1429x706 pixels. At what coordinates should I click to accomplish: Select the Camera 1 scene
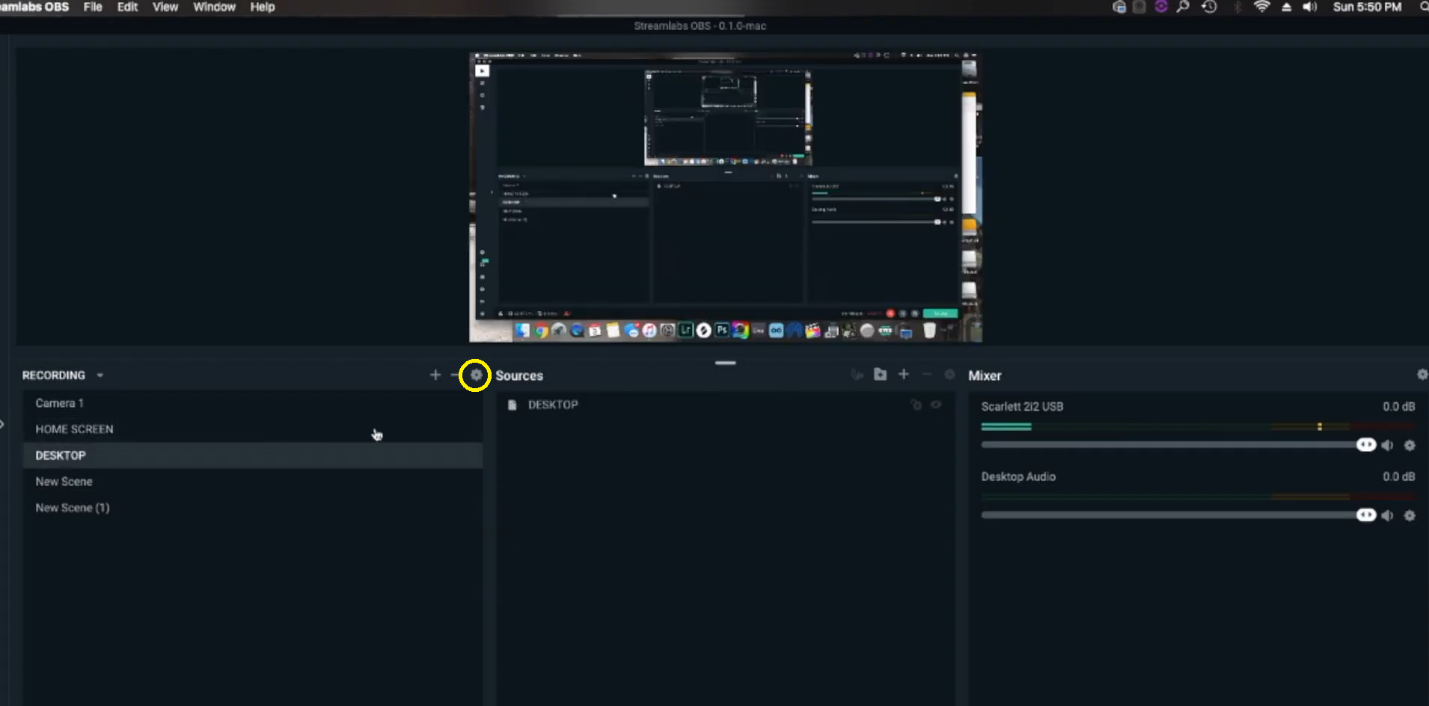click(x=59, y=403)
